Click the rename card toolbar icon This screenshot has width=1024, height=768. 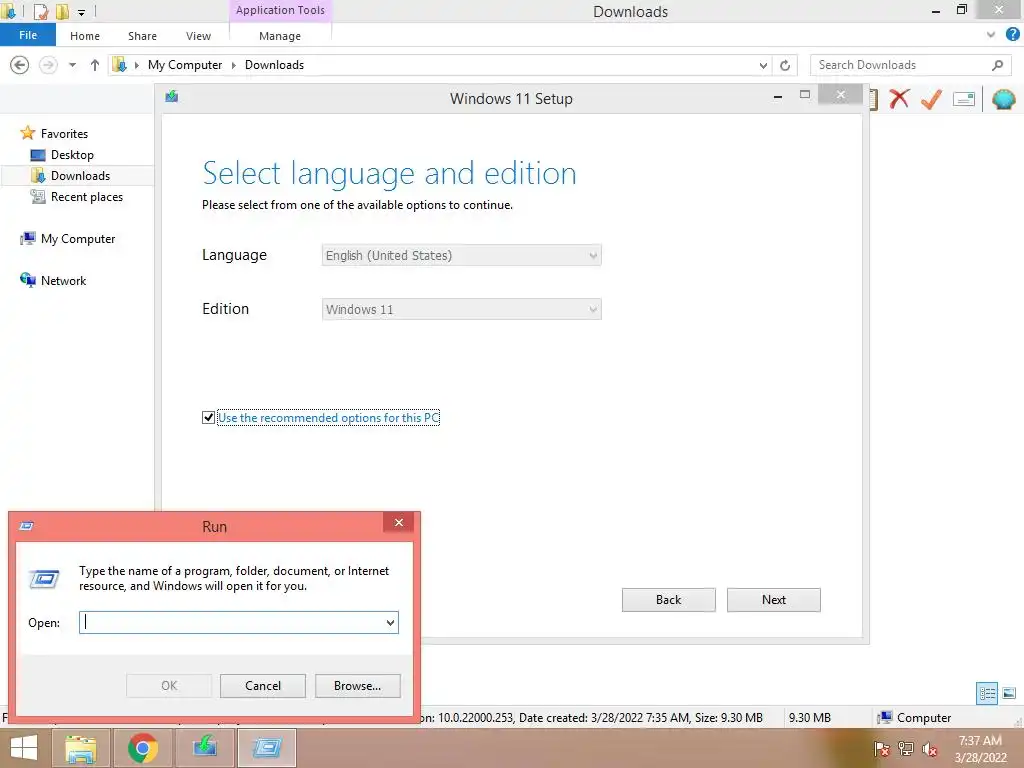pyautogui.click(x=964, y=99)
